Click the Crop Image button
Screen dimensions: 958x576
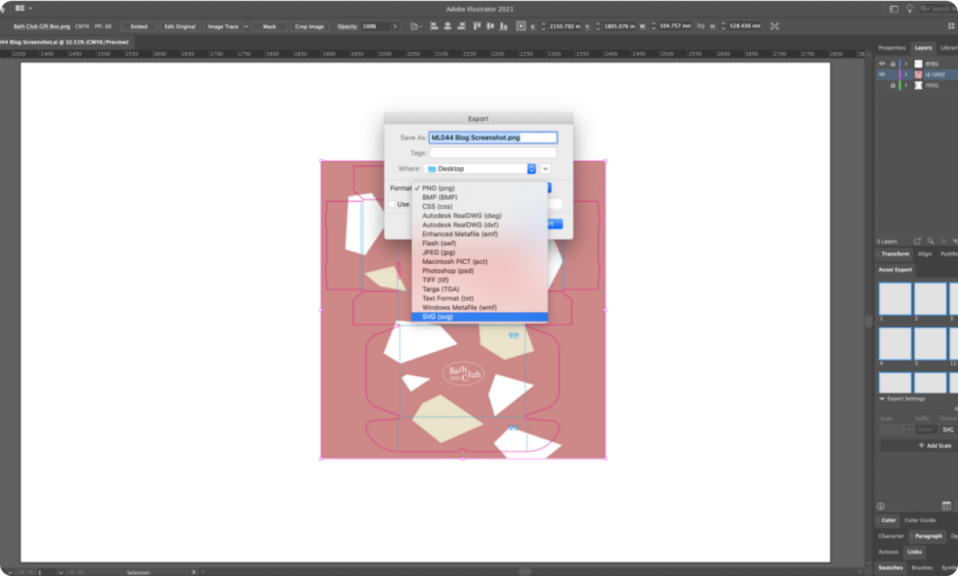(309, 26)
